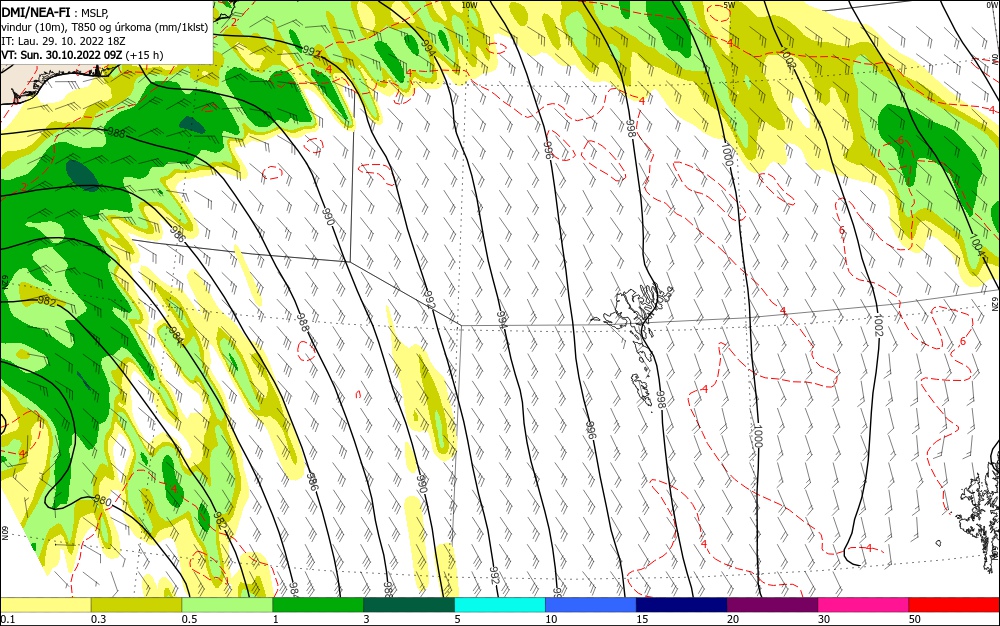Click the 'VT: Sun. 30.10.2022 09Z (+15 h)' text
The height and width of the screenshot is (626, 1000).
[82, 55]
